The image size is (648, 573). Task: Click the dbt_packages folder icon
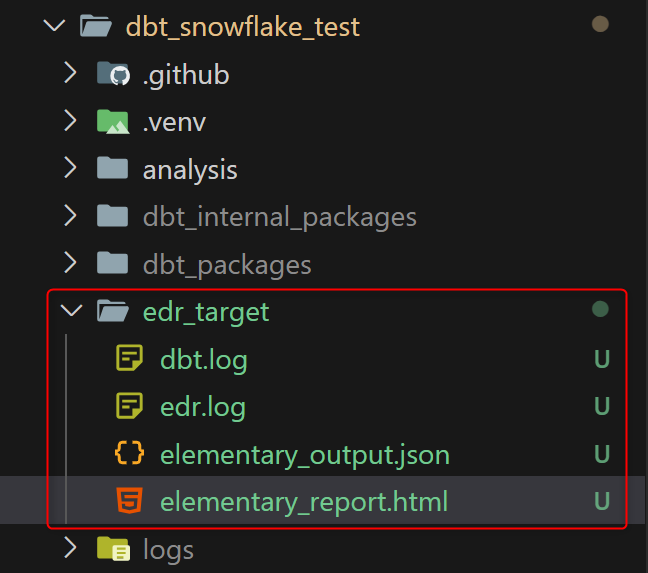pyautogui.click(x=112, y=263)
